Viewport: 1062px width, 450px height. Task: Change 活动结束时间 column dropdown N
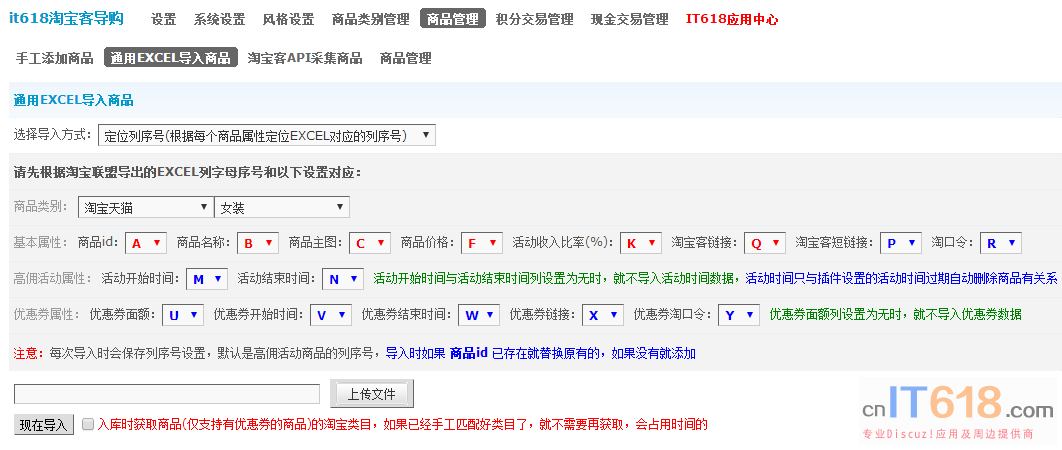pyautogui.click(x=343, y=279)
